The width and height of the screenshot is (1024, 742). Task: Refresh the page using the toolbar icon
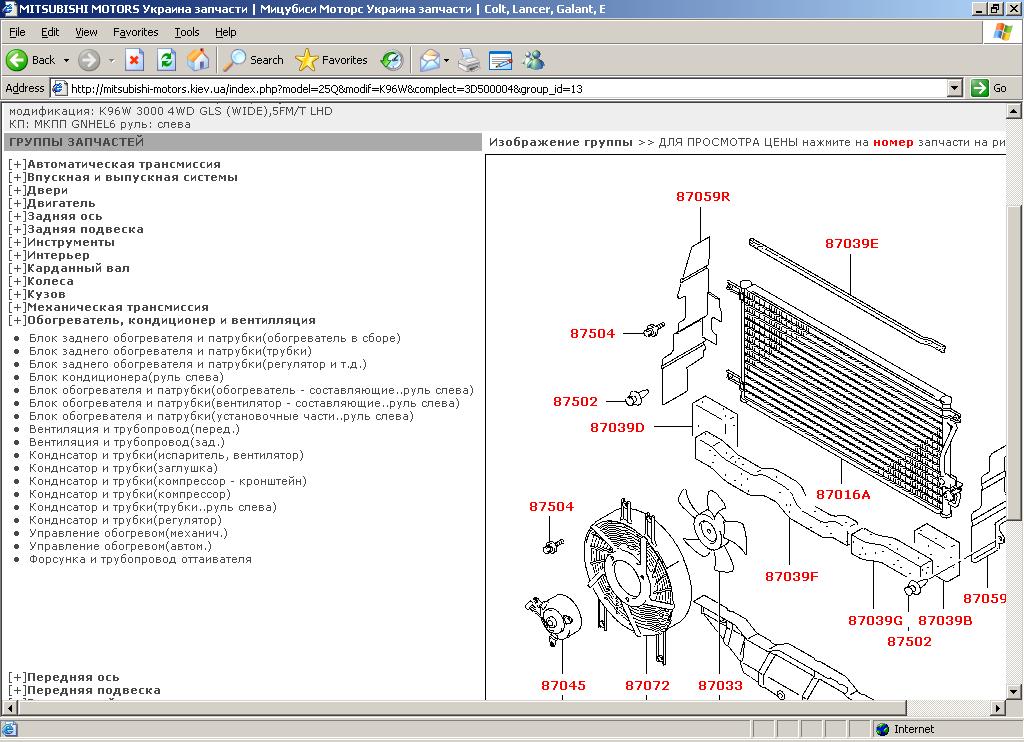point(166,60)
